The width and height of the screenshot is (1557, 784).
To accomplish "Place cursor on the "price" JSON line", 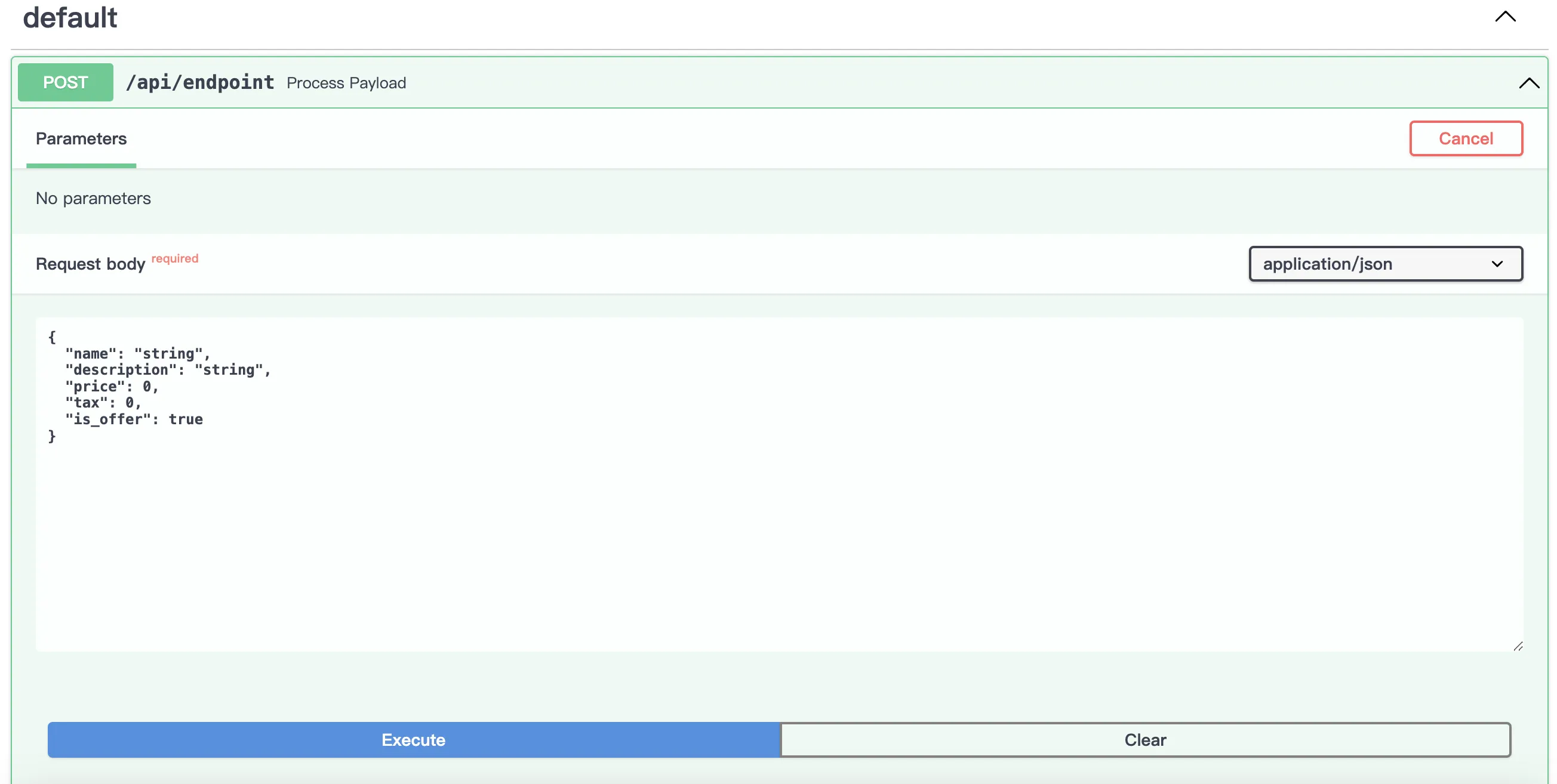I will point(112,387).
